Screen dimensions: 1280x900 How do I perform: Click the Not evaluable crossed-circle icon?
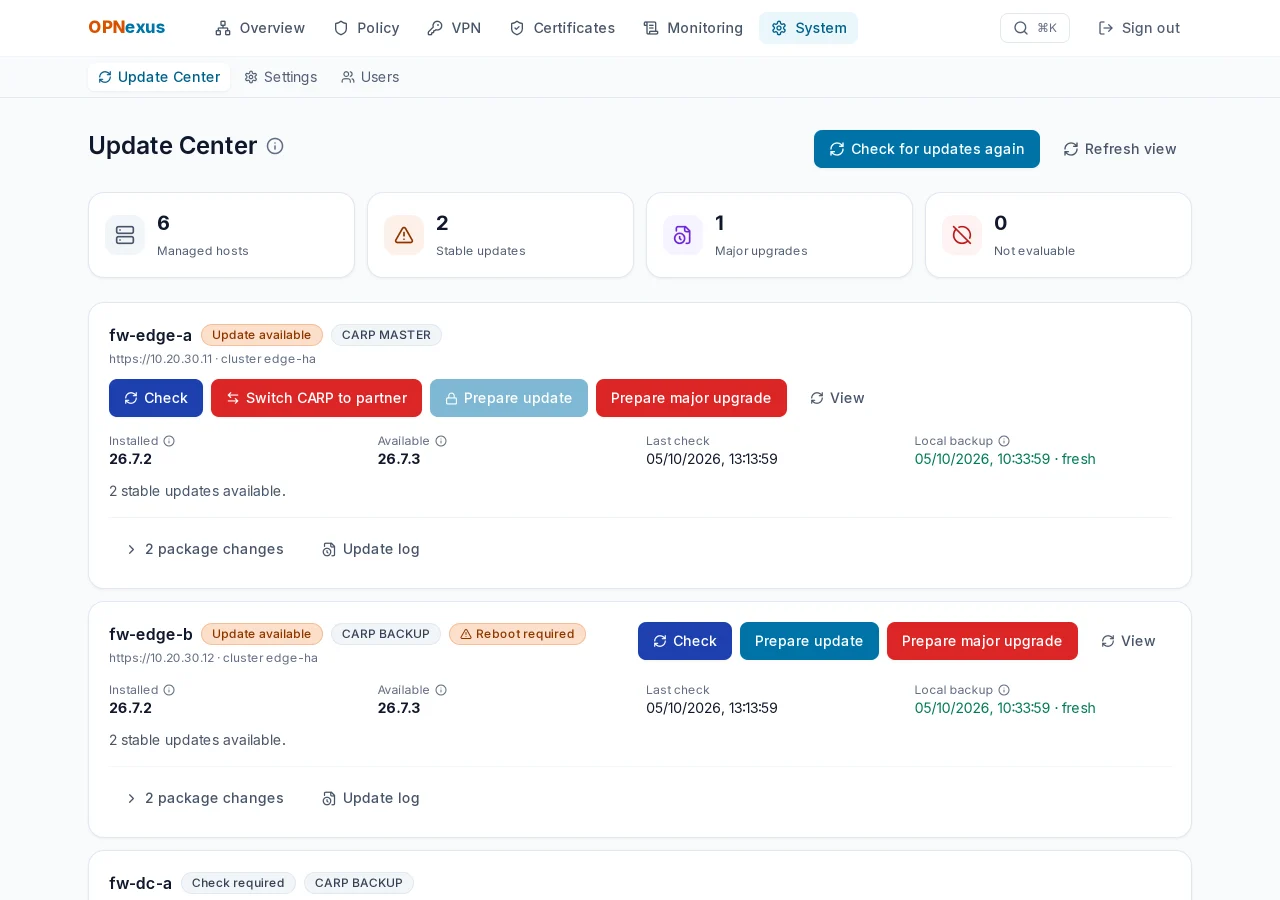pos(962,235)
